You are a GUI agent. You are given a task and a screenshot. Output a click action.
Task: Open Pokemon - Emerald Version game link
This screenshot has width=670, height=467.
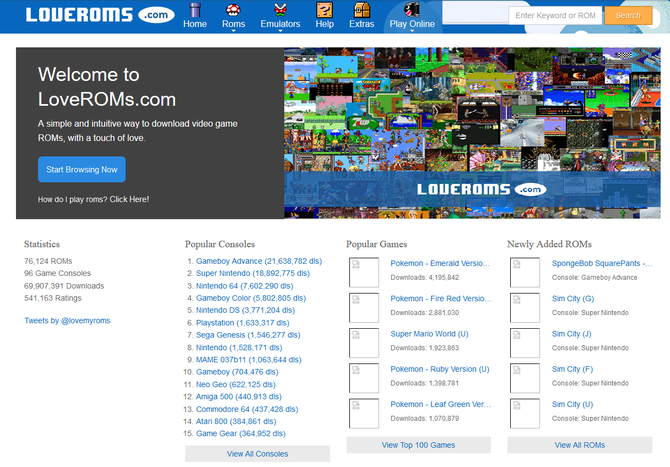point(440,263)
